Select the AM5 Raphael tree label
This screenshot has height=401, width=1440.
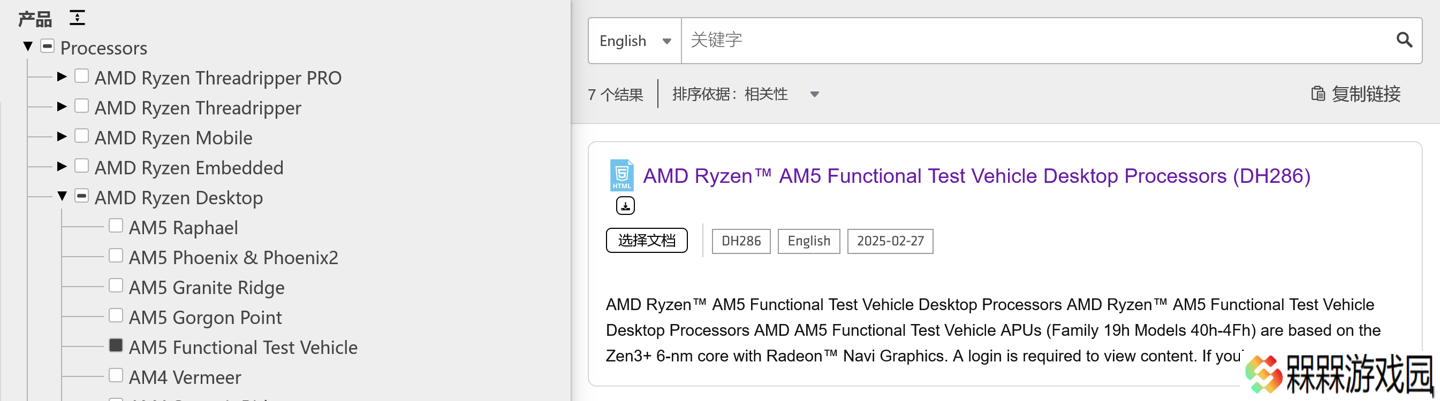[x=183, y=228]
